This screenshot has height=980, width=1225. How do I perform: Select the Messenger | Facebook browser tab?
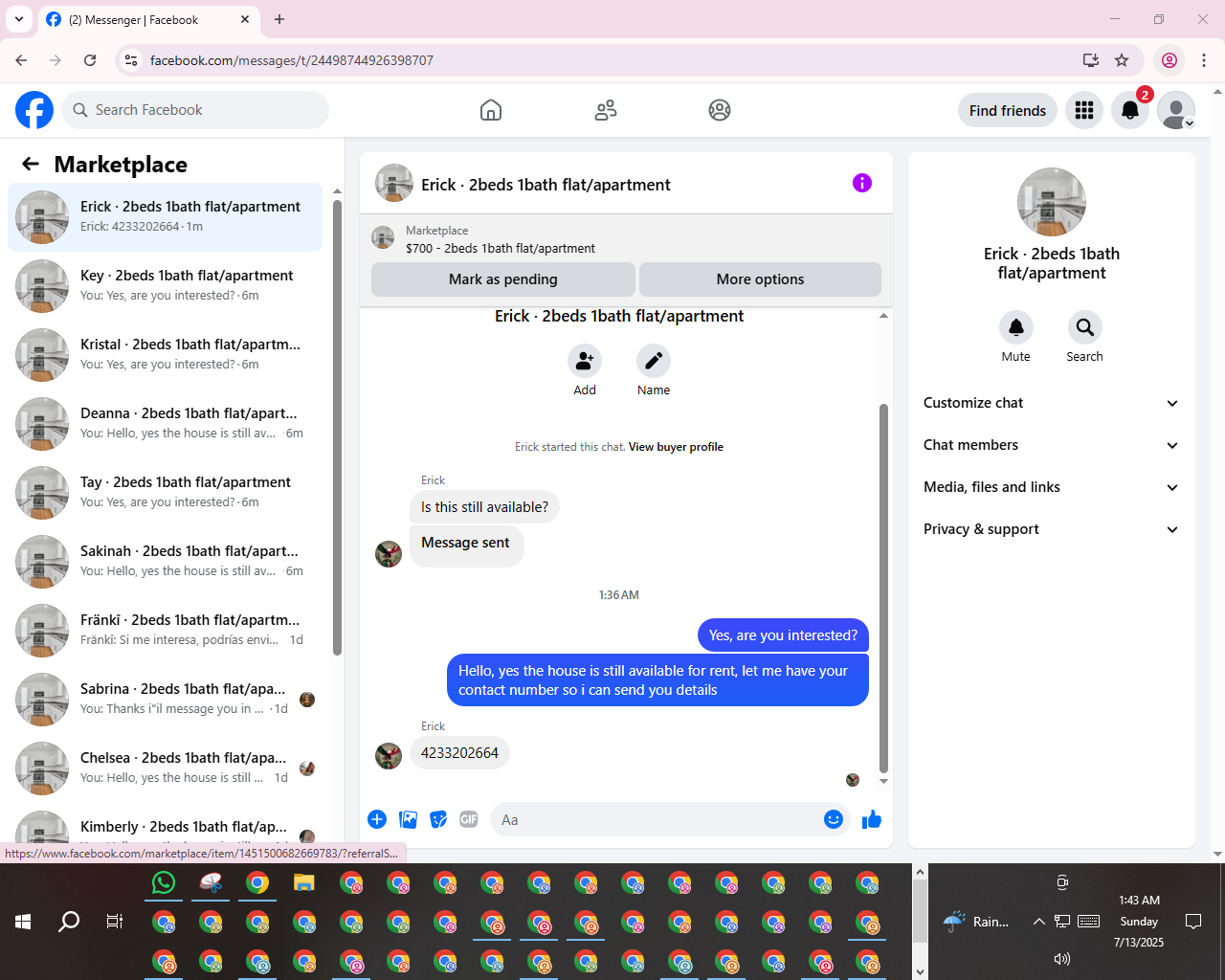pos(147,20)
